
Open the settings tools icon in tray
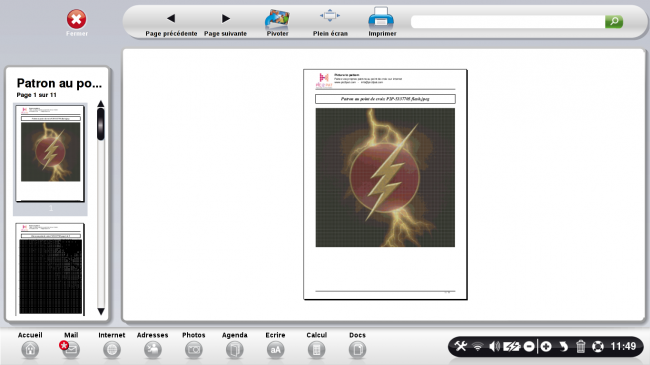[x=461, y=346]
